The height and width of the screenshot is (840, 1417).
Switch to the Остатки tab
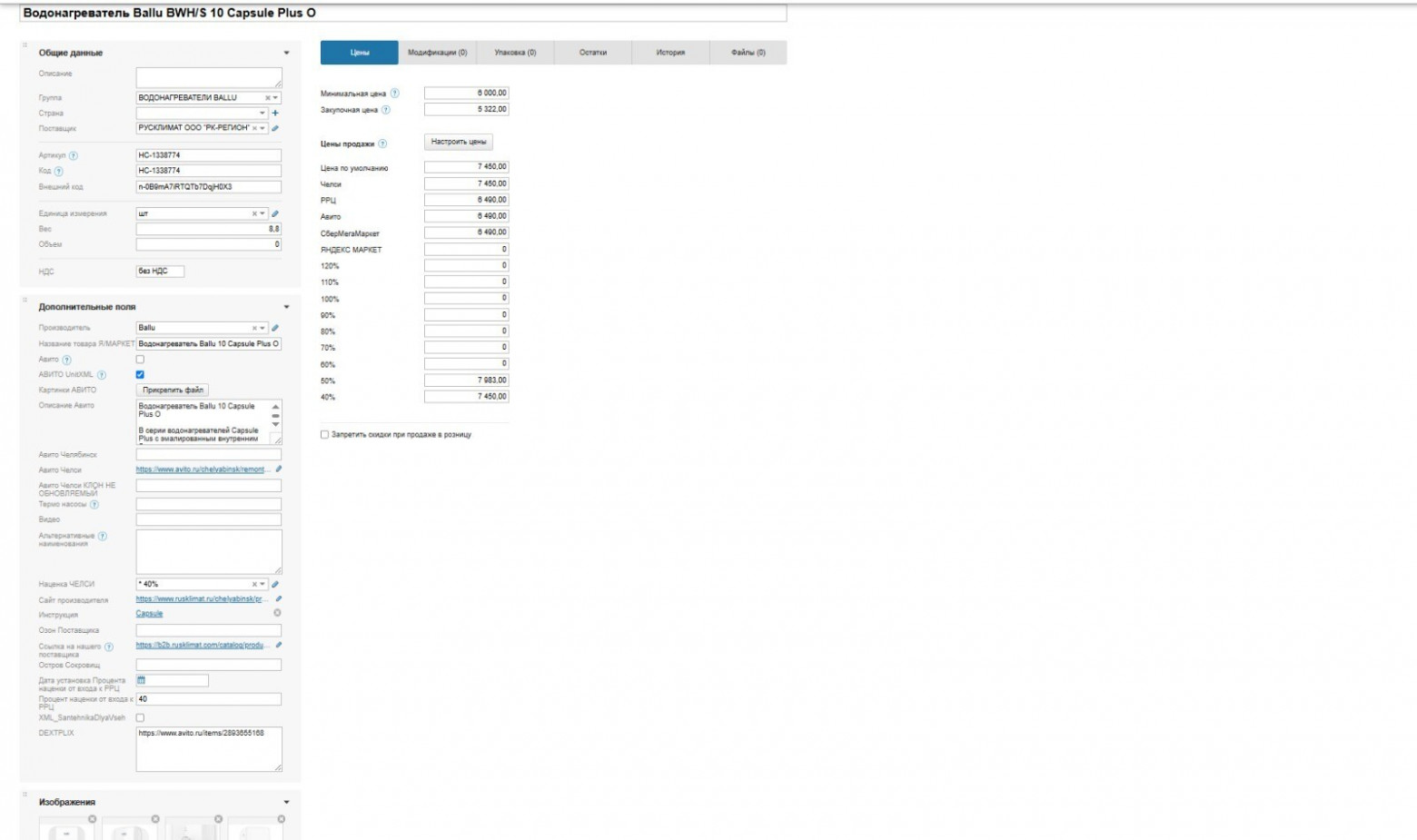click(592, 53)
